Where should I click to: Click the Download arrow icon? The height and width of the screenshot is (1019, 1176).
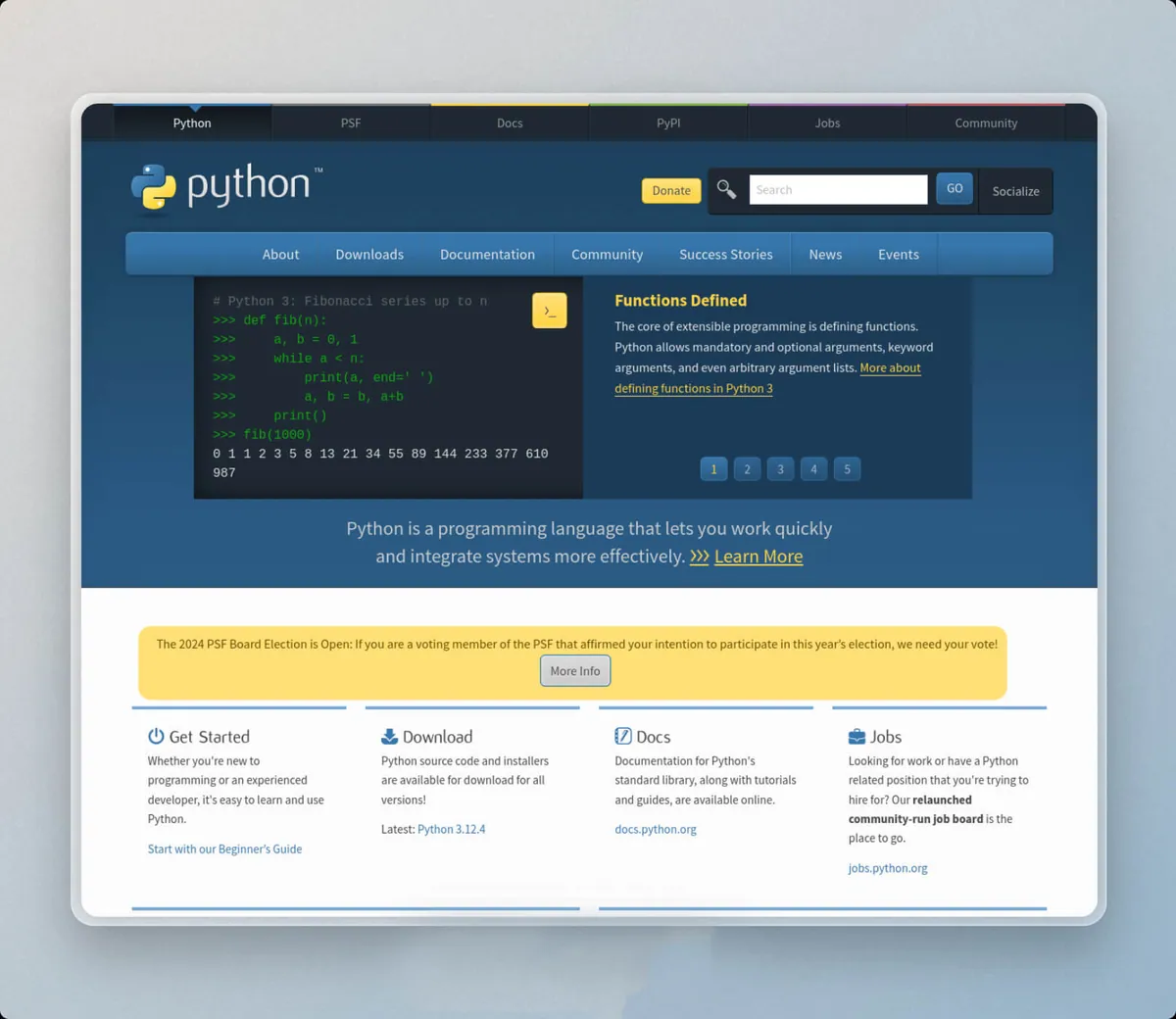(389, 736)
